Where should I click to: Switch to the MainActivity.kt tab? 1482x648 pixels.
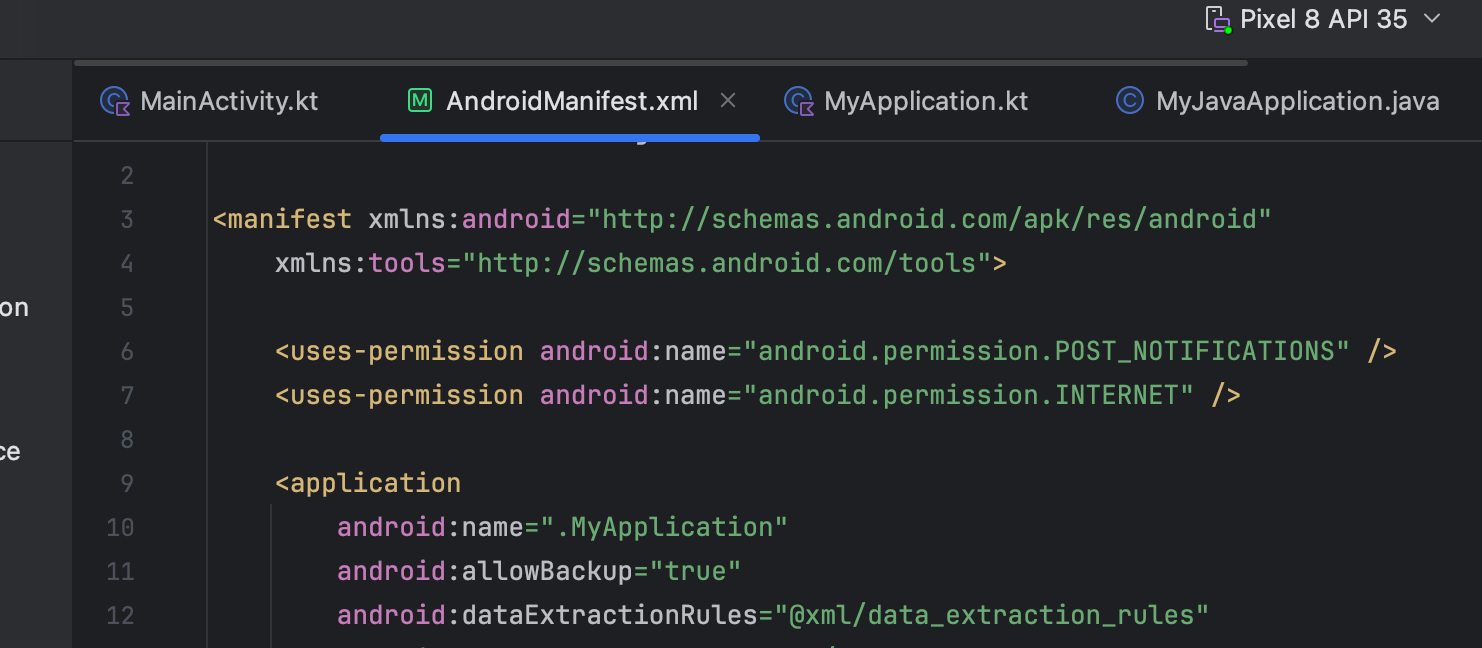[x=229, y=101]
